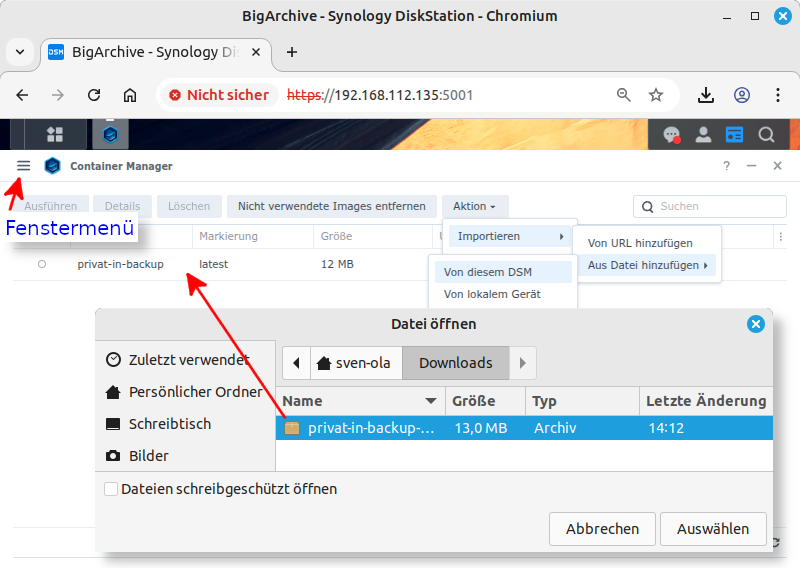This screenshot has width=800, height=568.
Task: Click the Name column sort arrow
Action: pos(431,401)
